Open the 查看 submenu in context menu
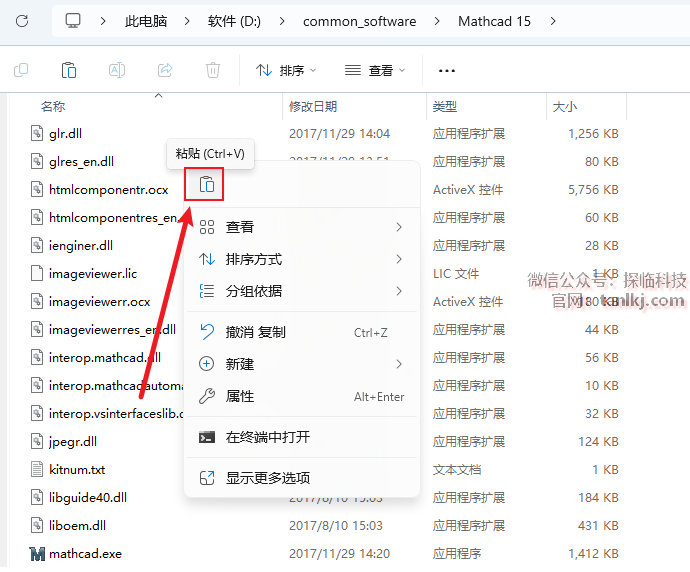The image size is (690, 572). point(302,227)
